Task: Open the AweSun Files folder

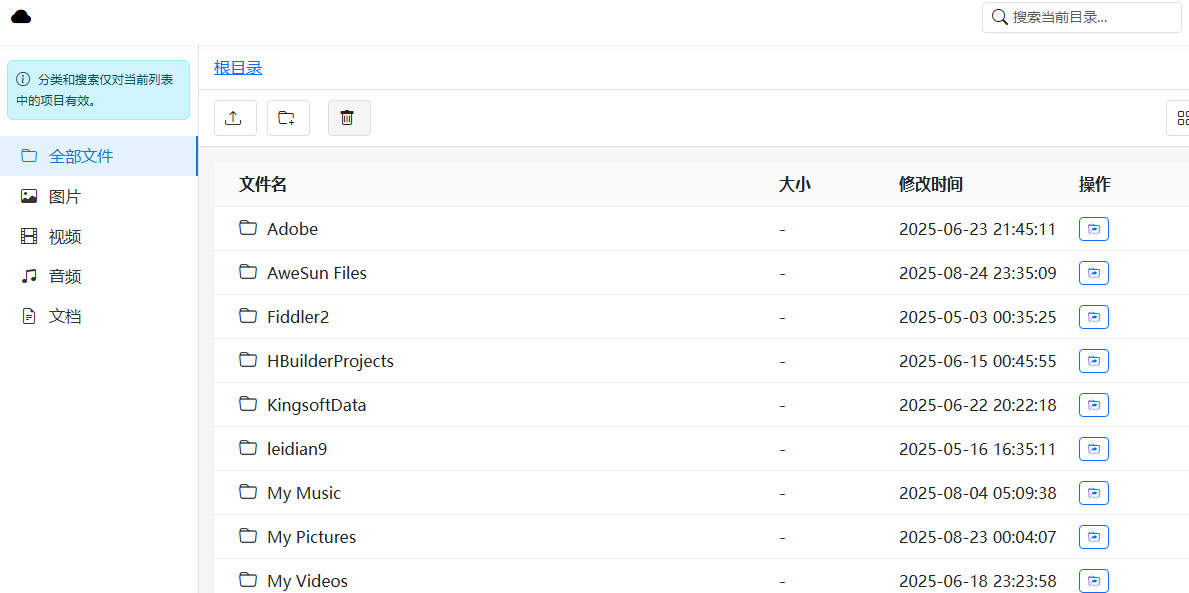Action: point(316,273)
